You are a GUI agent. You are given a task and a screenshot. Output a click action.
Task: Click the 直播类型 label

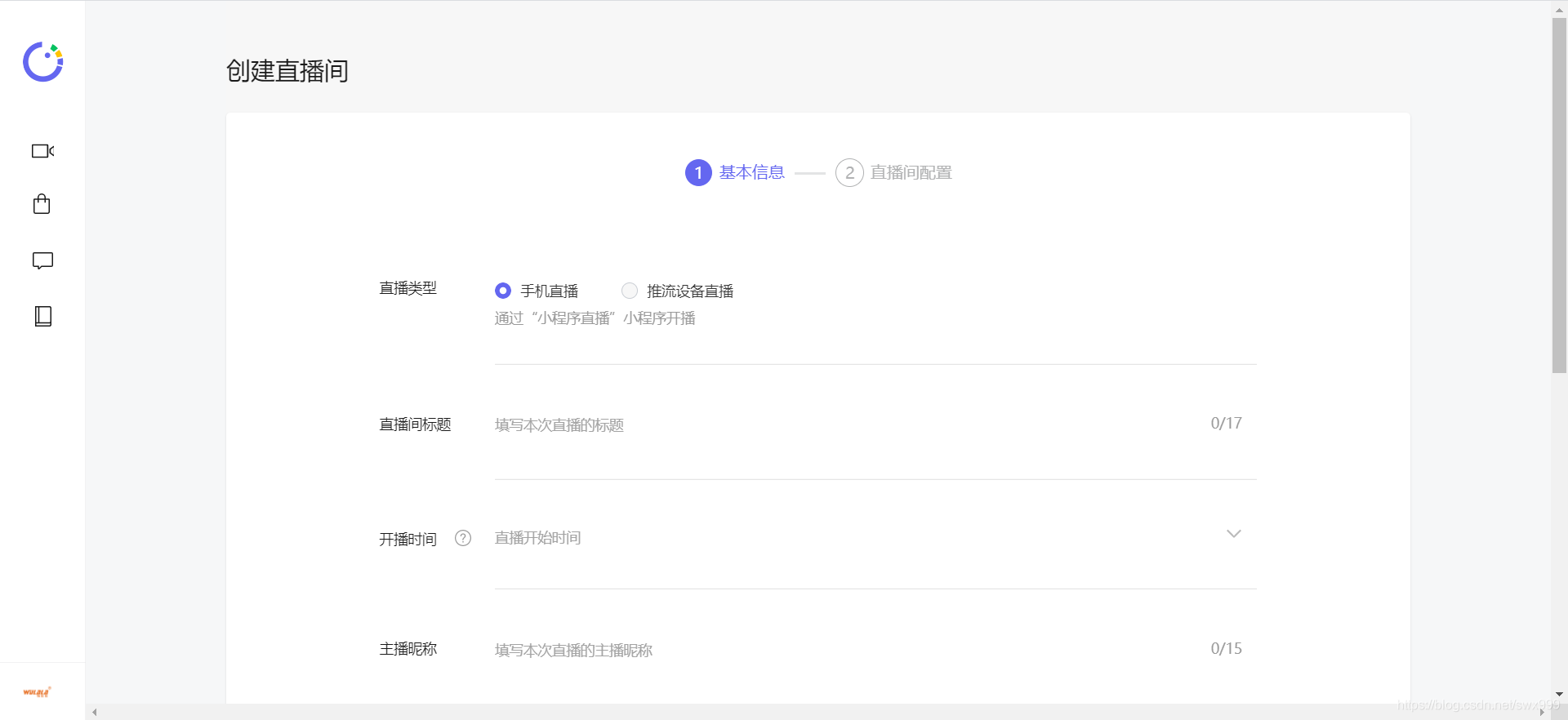tap(408, 288)
